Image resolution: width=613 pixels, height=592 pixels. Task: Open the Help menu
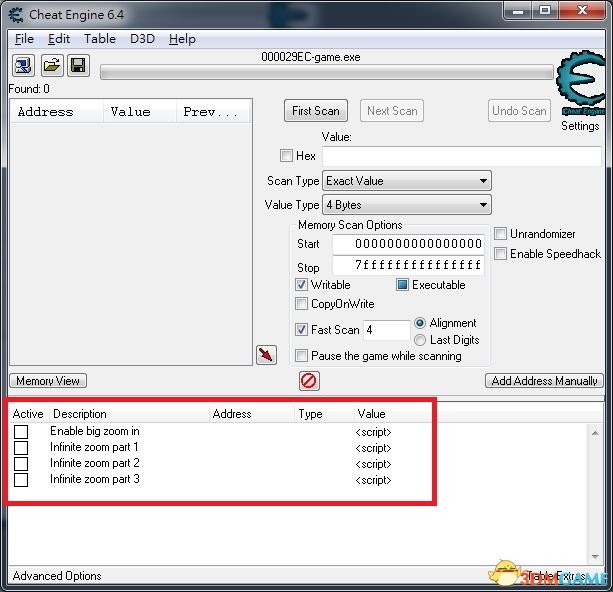(182, 39)
